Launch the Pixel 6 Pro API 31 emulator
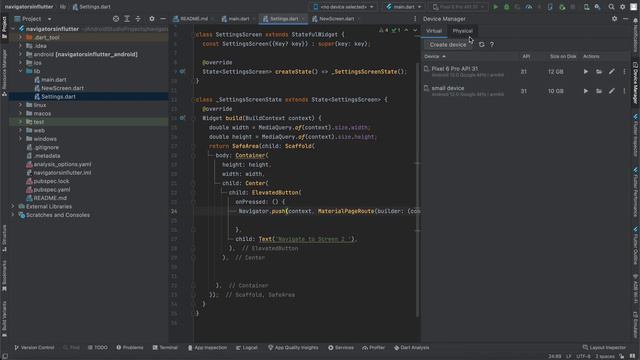The width and height of the screenshot is (640, 360). 586,71
